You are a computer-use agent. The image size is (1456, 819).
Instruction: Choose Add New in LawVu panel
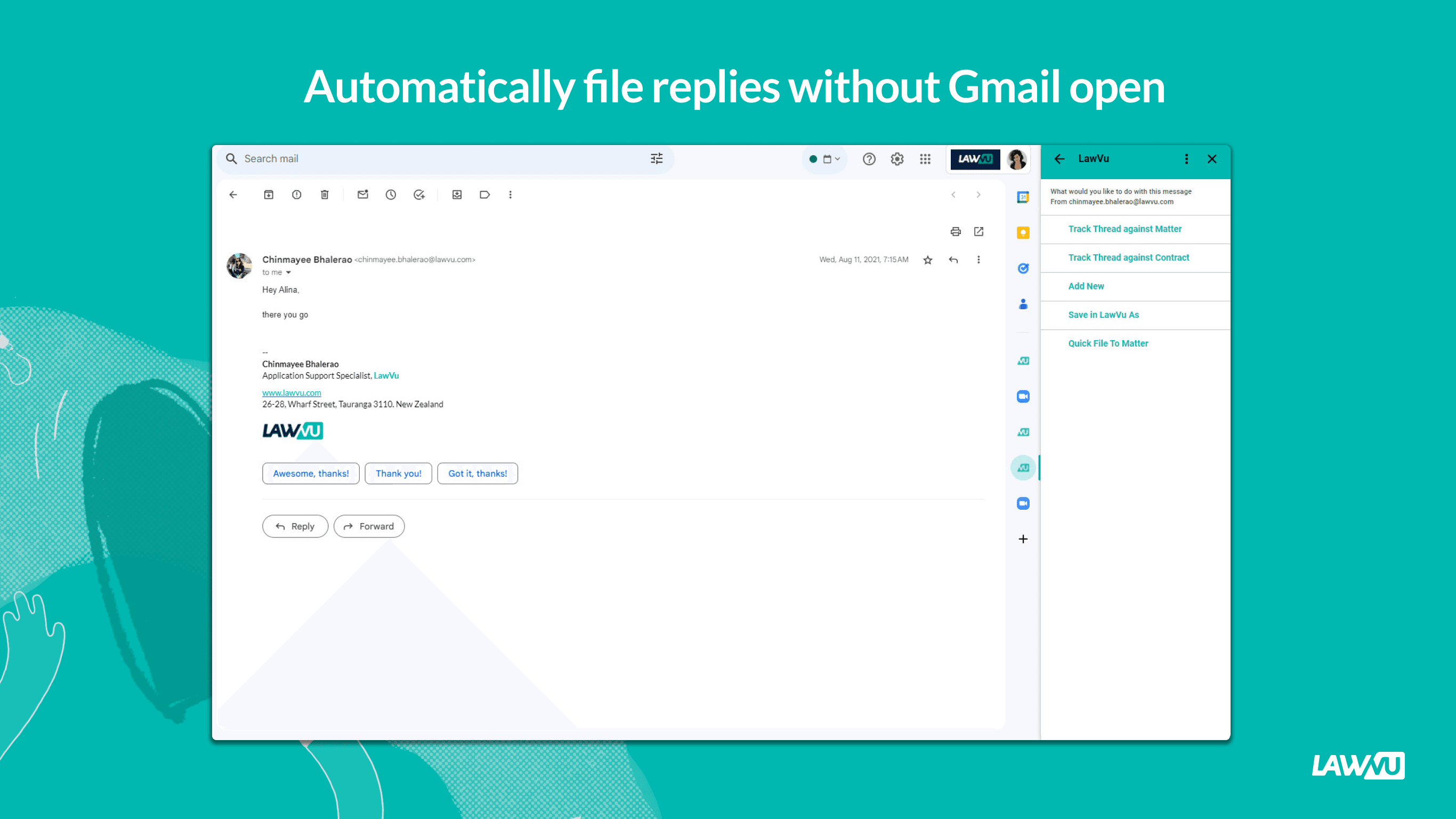(x=1086, y=286)
